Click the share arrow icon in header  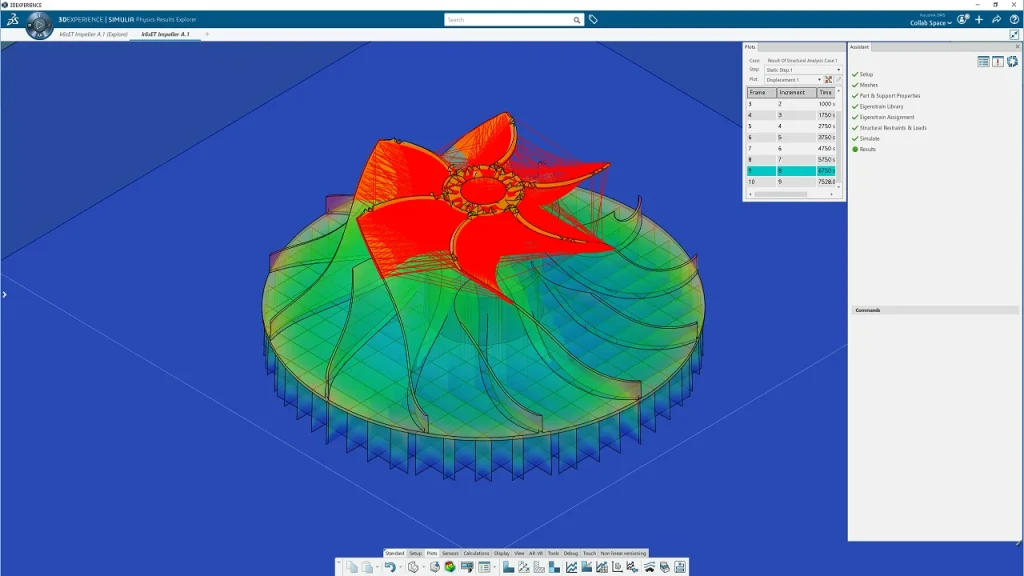(x=996, y=19)
